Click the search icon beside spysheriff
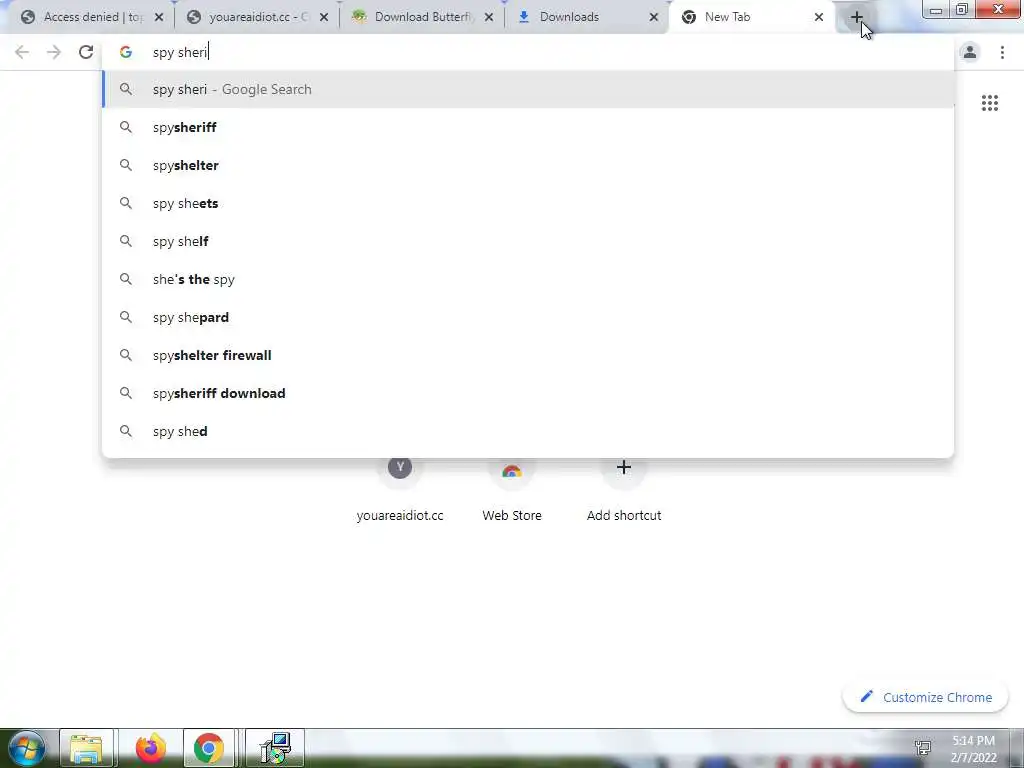 click(x=125, y=127)
